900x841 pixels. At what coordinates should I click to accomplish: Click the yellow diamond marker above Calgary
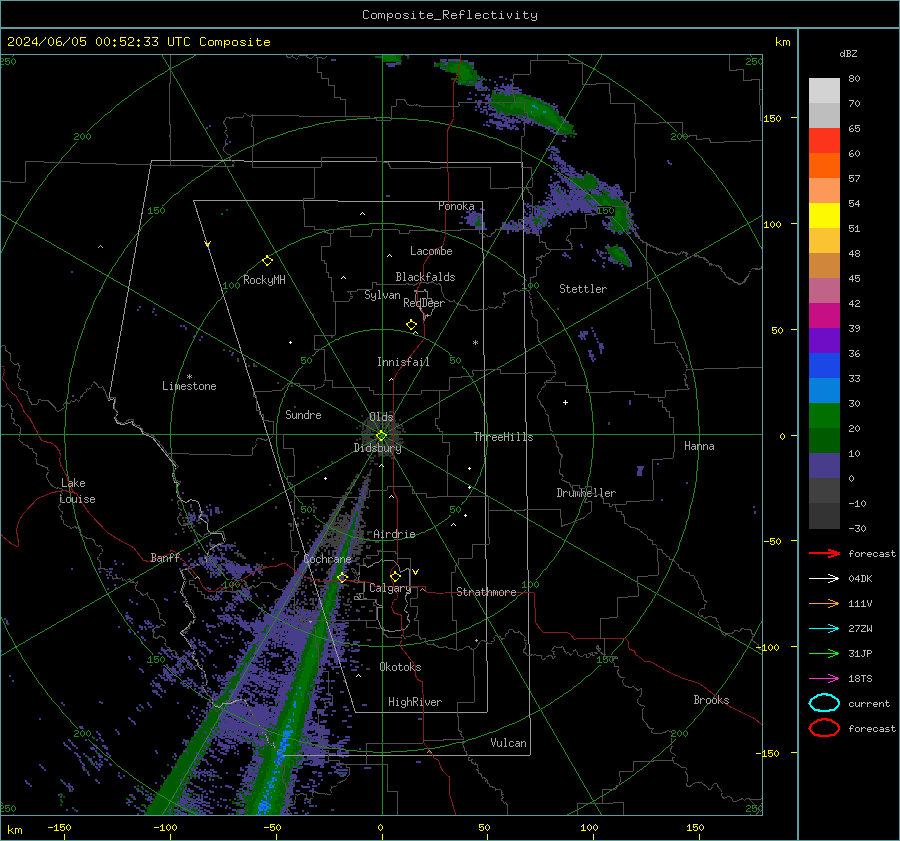point(395,576)
